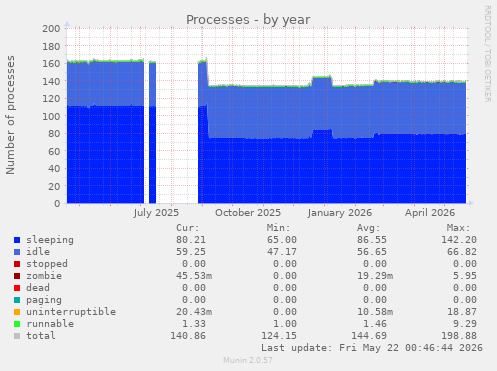The width and height of the screenshot is (497, 371).
Task: Select the 'zombie' legend label
Action: [x=44, y=276]
